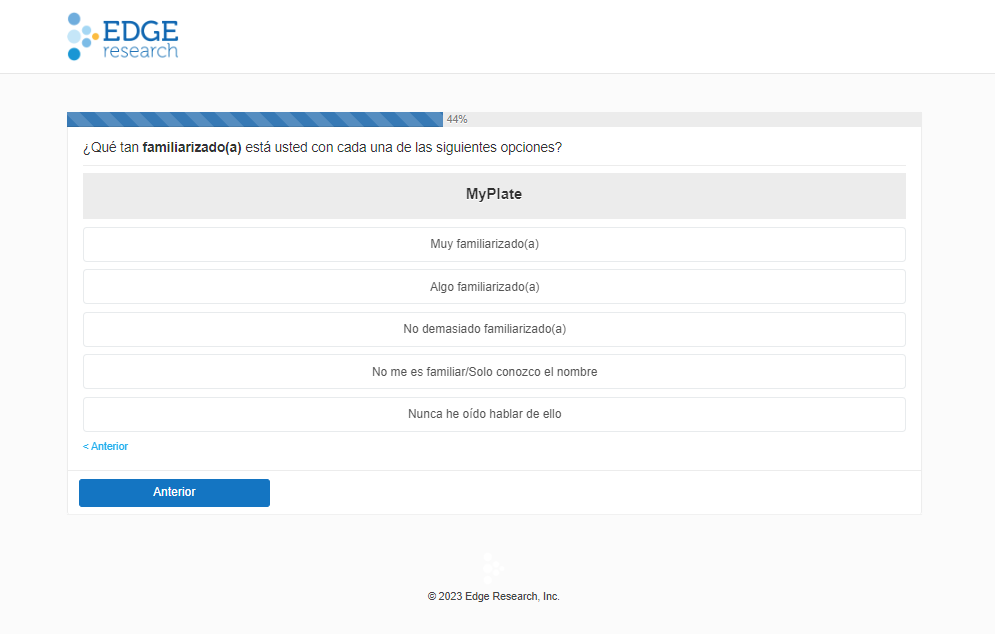Viewport: 995px width, 634px height.
Task: Select "Muy familiarizado(a)" option
Action: [494, 244]
